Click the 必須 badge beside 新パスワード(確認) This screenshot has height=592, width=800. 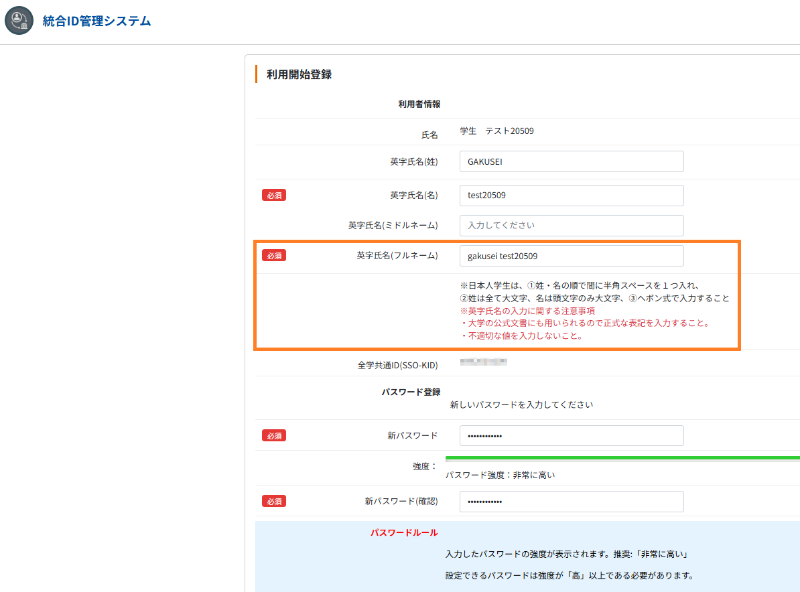pos(274,501)
